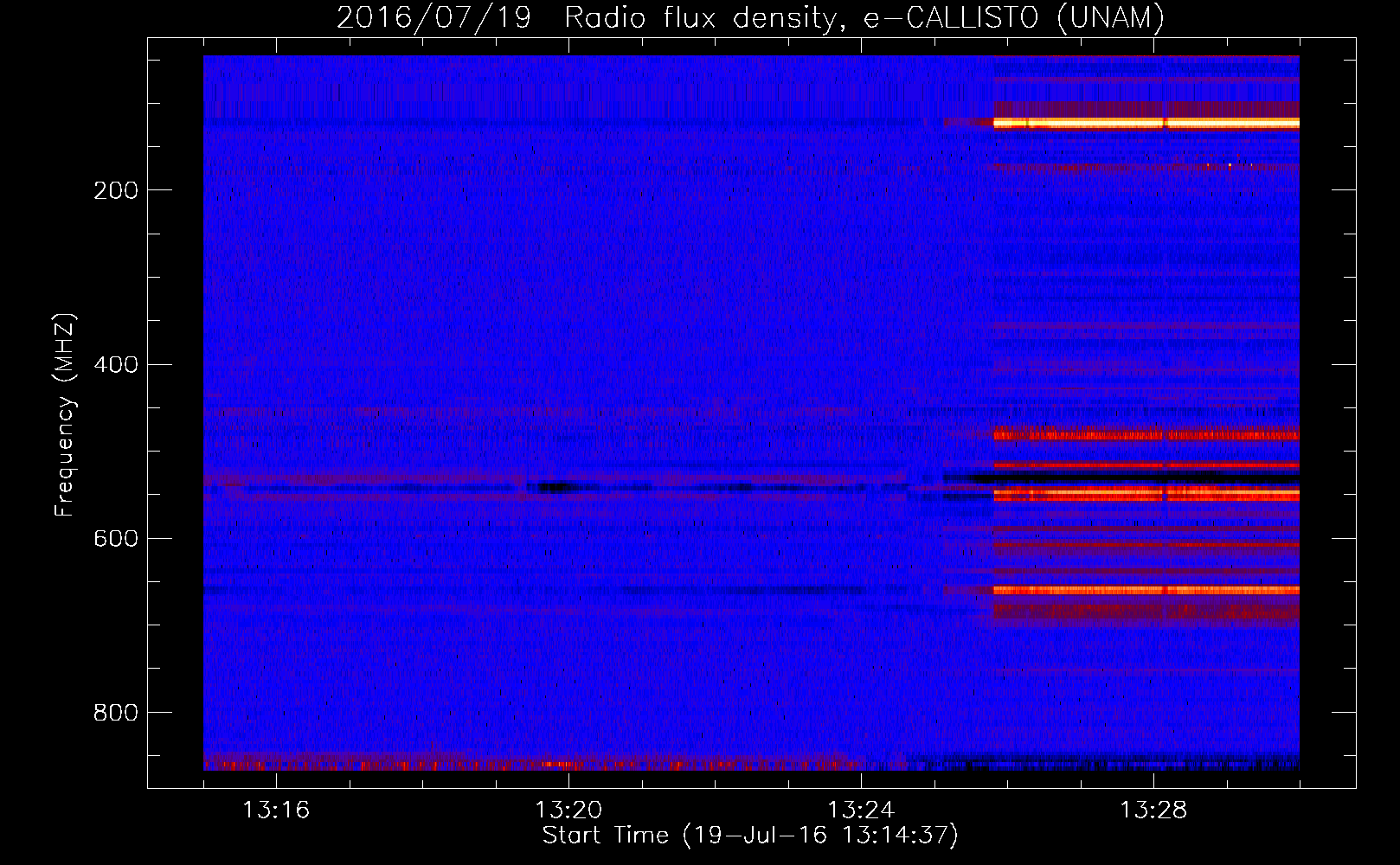
Task: Click the 13:20 time tick label
Action: pyautogui.click(x=568, y=811)
